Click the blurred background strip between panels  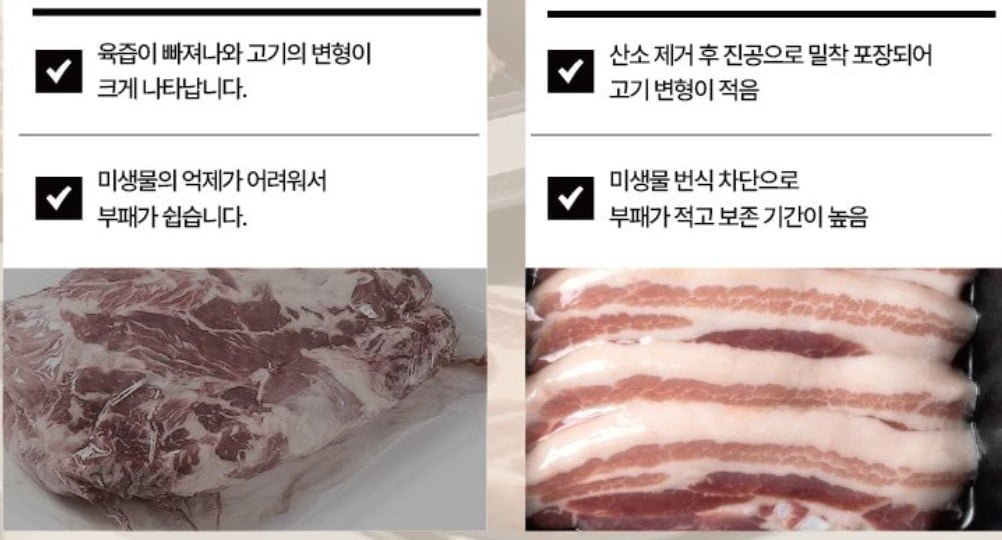(506, 268)
